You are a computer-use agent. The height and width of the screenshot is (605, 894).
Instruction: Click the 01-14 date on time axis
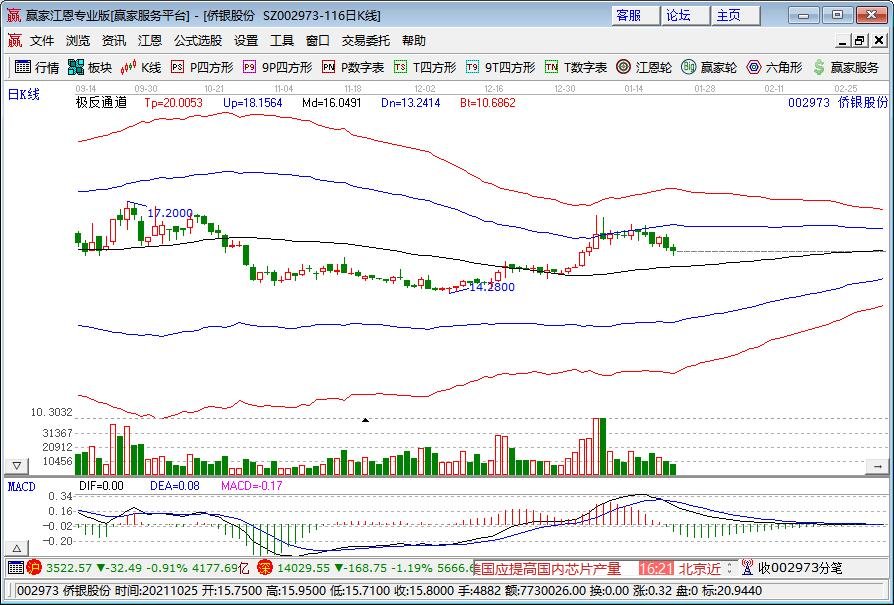pos(633,89)
